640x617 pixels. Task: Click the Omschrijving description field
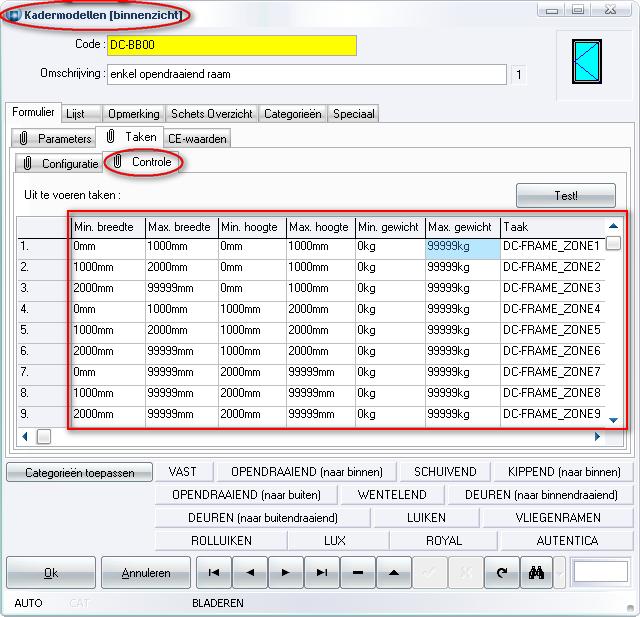(307, 74)
